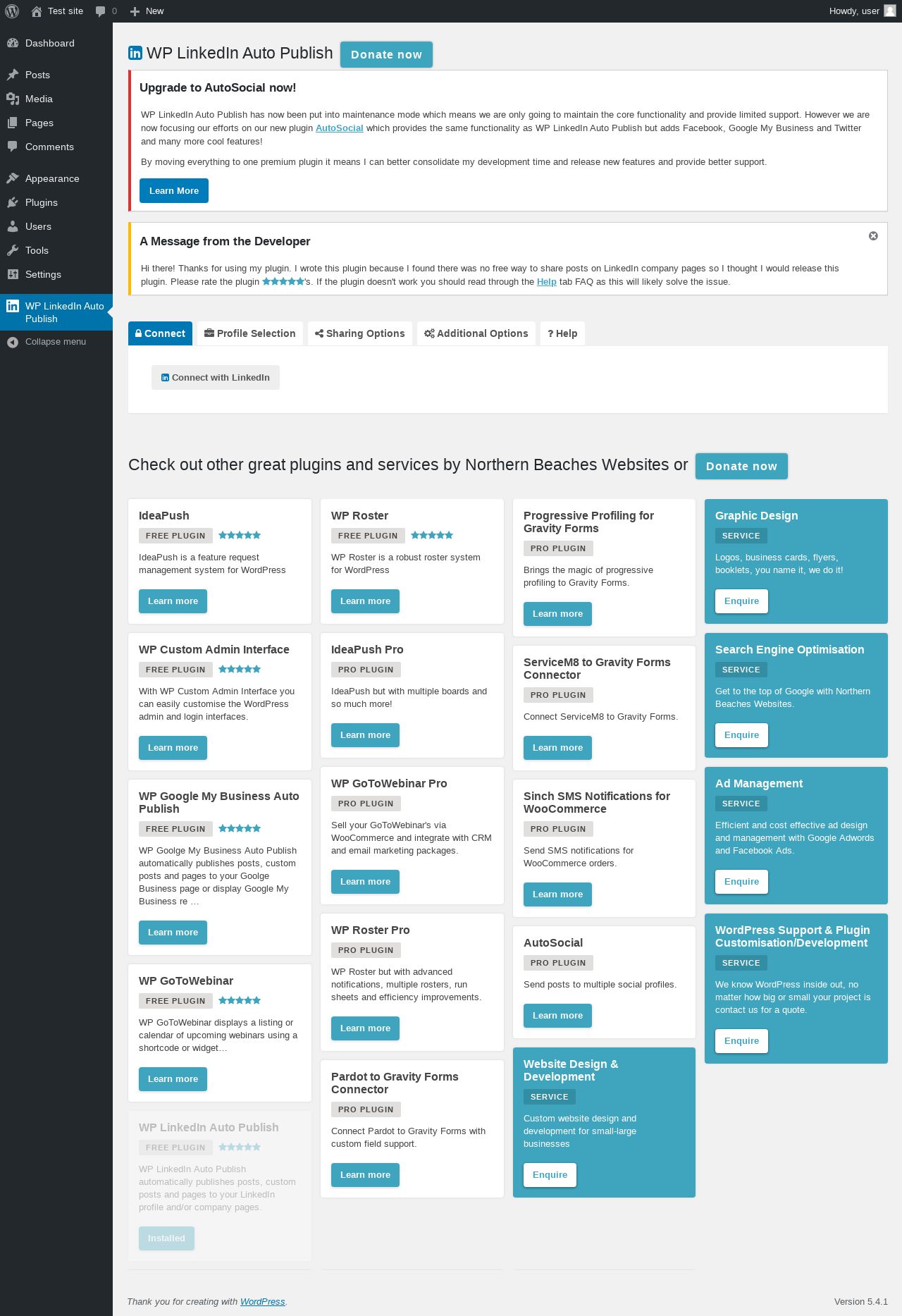
Task: Open the Profile Selection tab
Action: click(x=250, y=333)
